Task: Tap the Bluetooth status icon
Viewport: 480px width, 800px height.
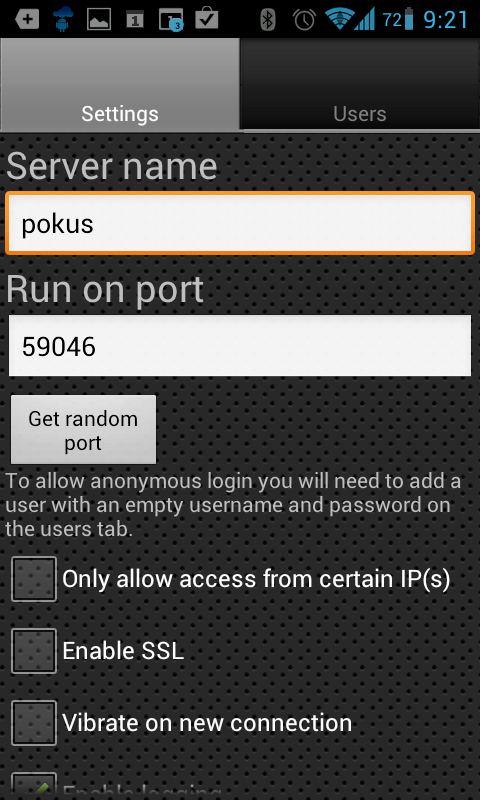Action: tap(268, 19)
